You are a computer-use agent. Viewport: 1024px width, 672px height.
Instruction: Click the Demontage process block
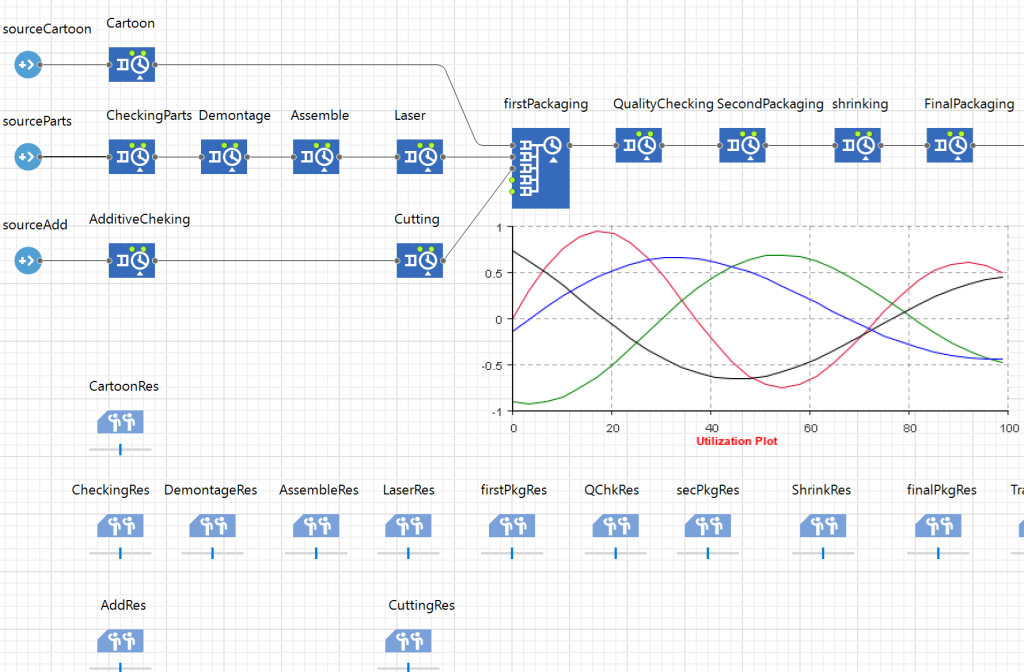pos(224,157)
